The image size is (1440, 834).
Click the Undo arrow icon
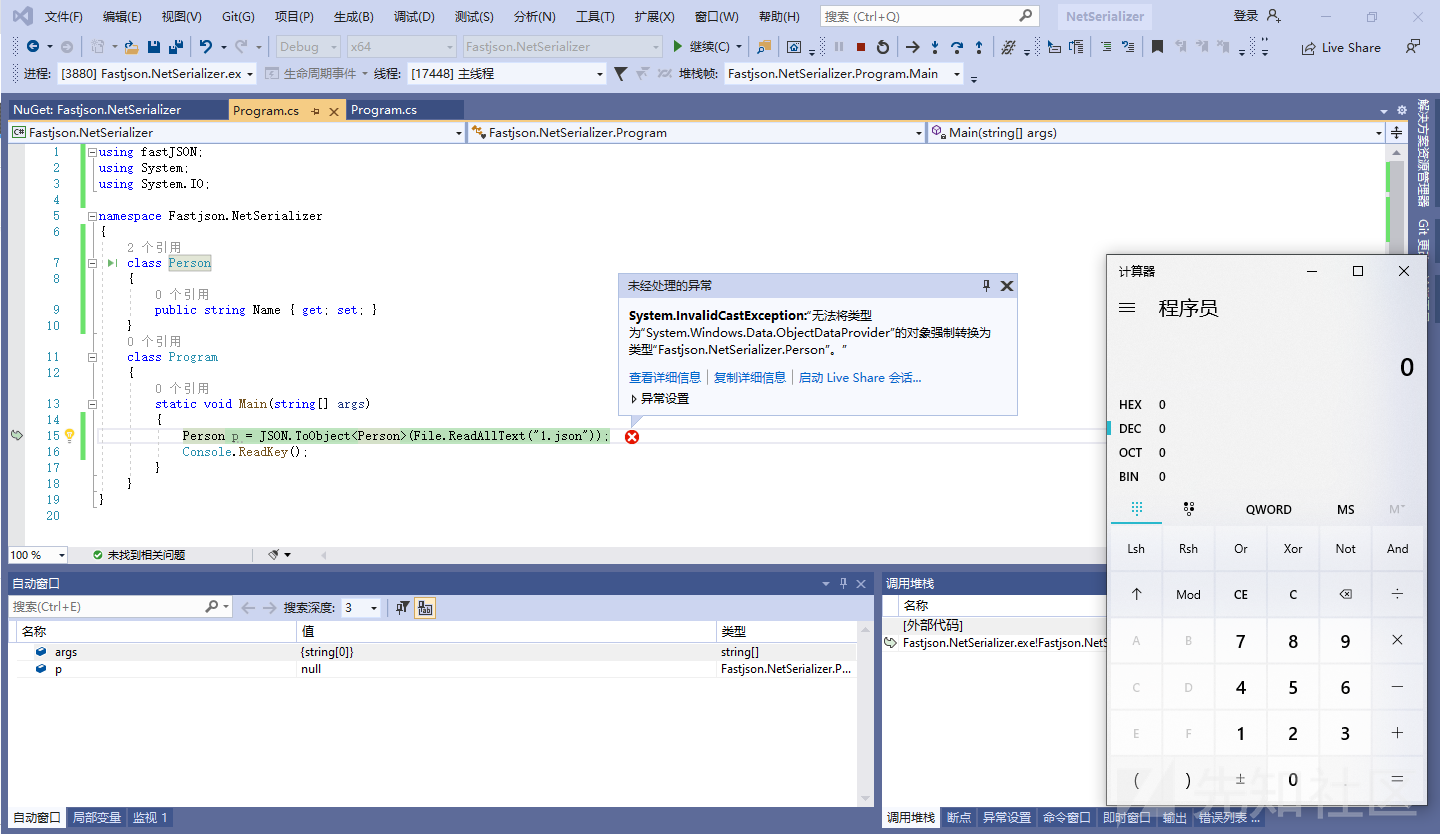click(206, 47)
